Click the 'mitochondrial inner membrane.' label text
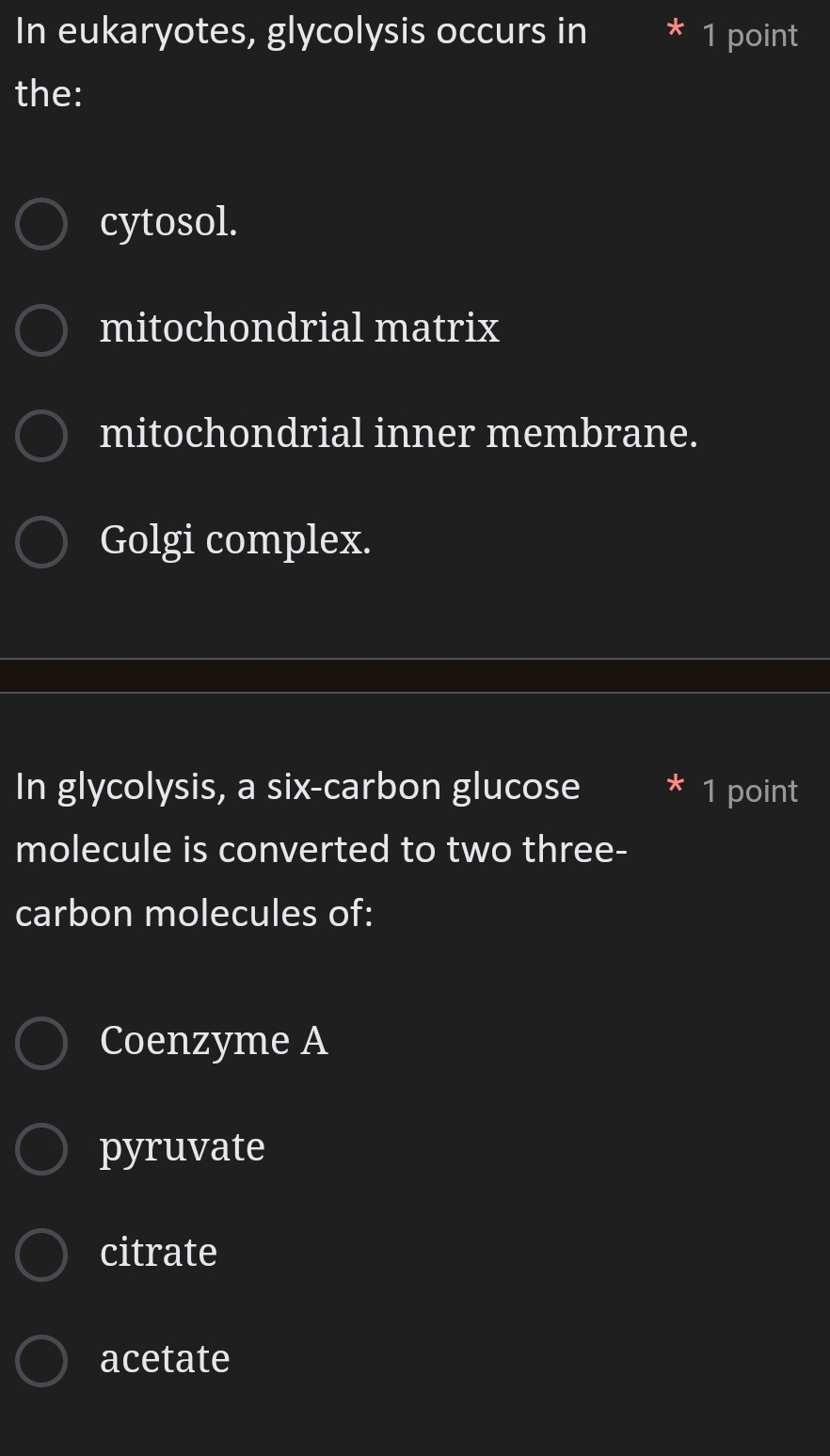830x1456 pixels. [x=399, y=434]
